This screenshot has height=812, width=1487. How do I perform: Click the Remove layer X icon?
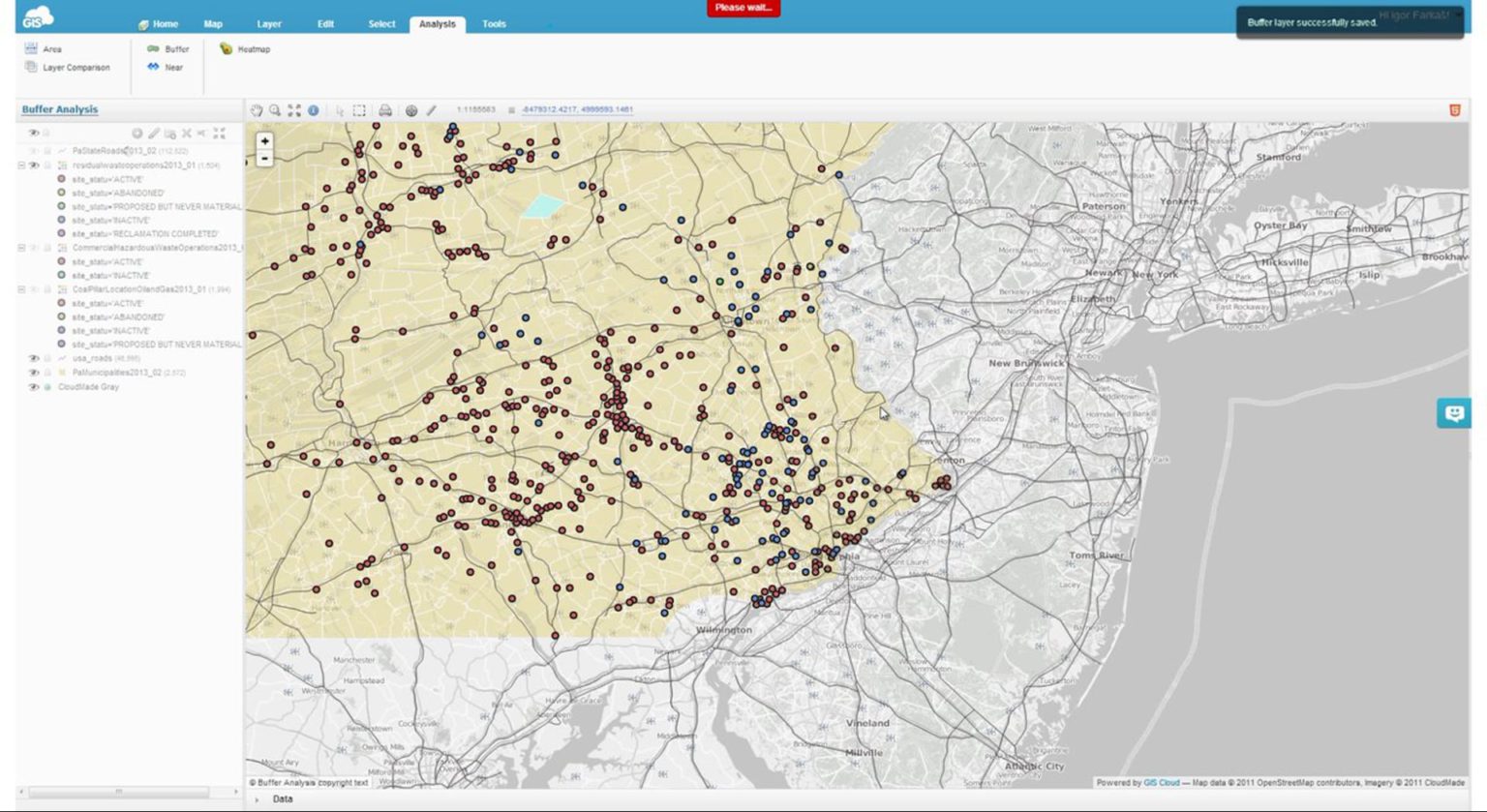point(187,133)
